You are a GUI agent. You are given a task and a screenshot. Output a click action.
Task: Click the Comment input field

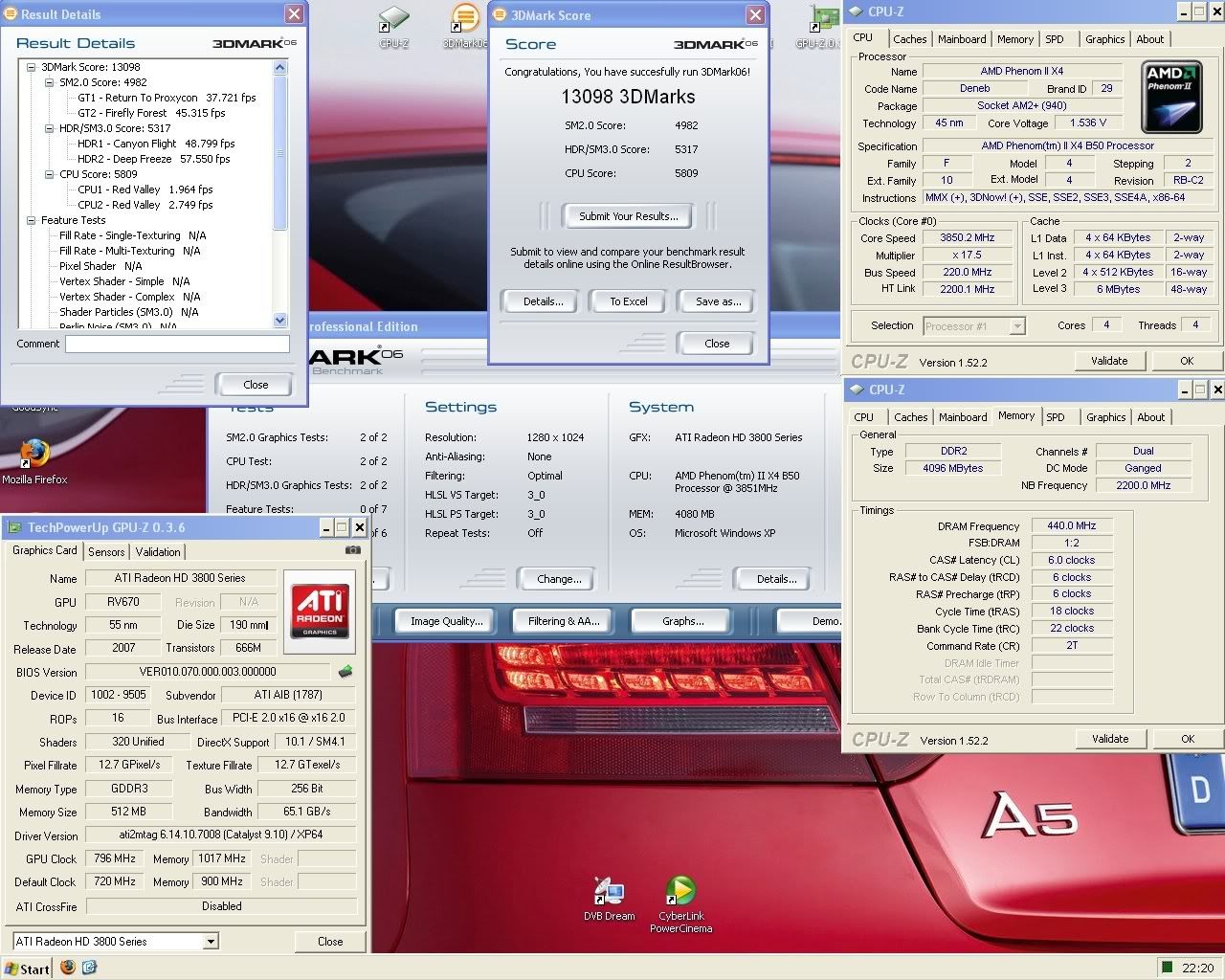point(177,344)
